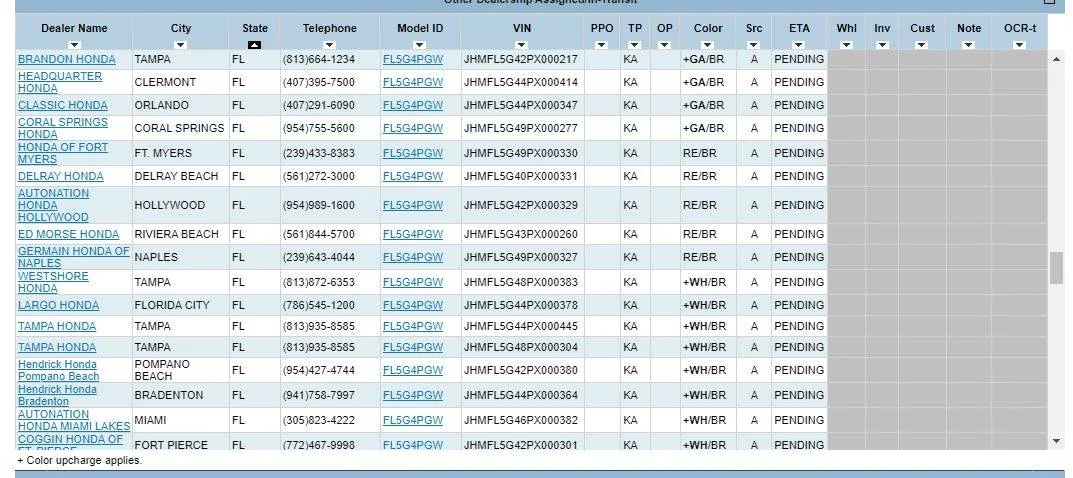Image resolution: width=1073 pixels, height=478 pixels.
Task: Open the Dealer Name column filter dropdown
Action: coord(74,45)
